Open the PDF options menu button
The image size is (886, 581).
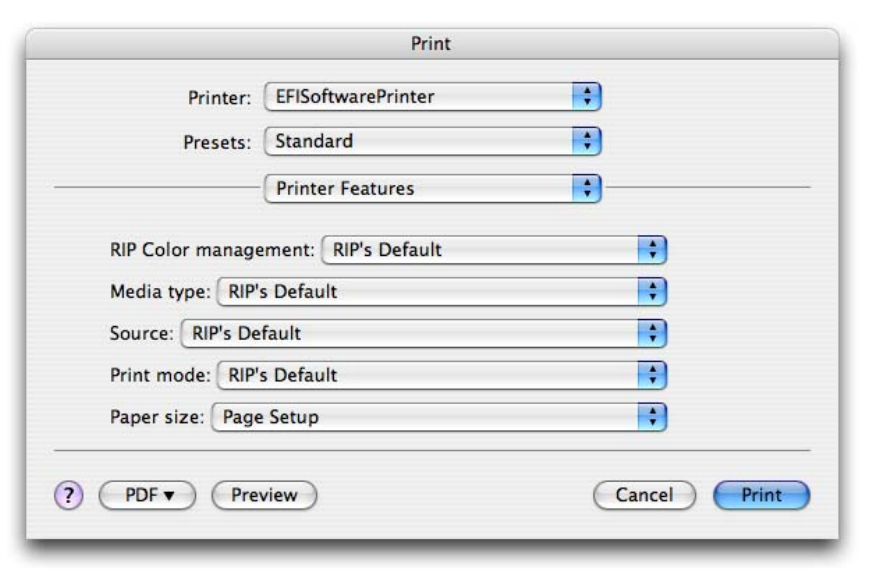(147, 494)
